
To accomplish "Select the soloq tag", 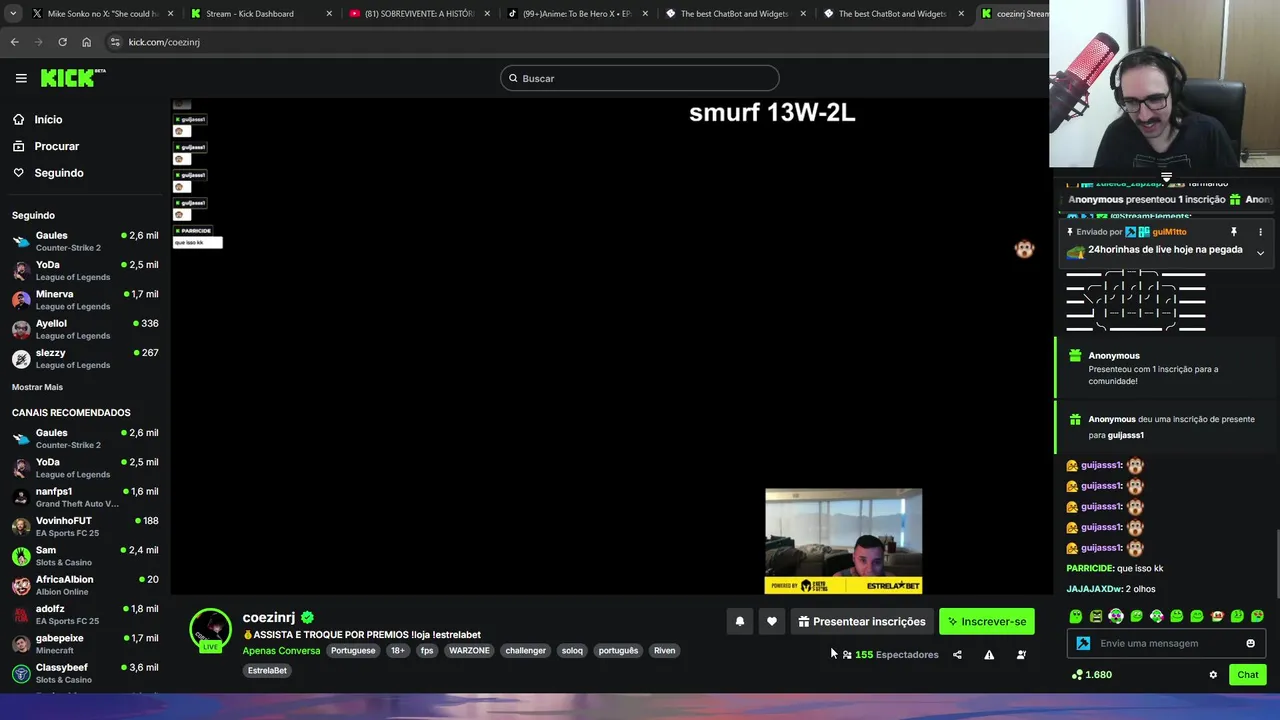I will (572, 651).
